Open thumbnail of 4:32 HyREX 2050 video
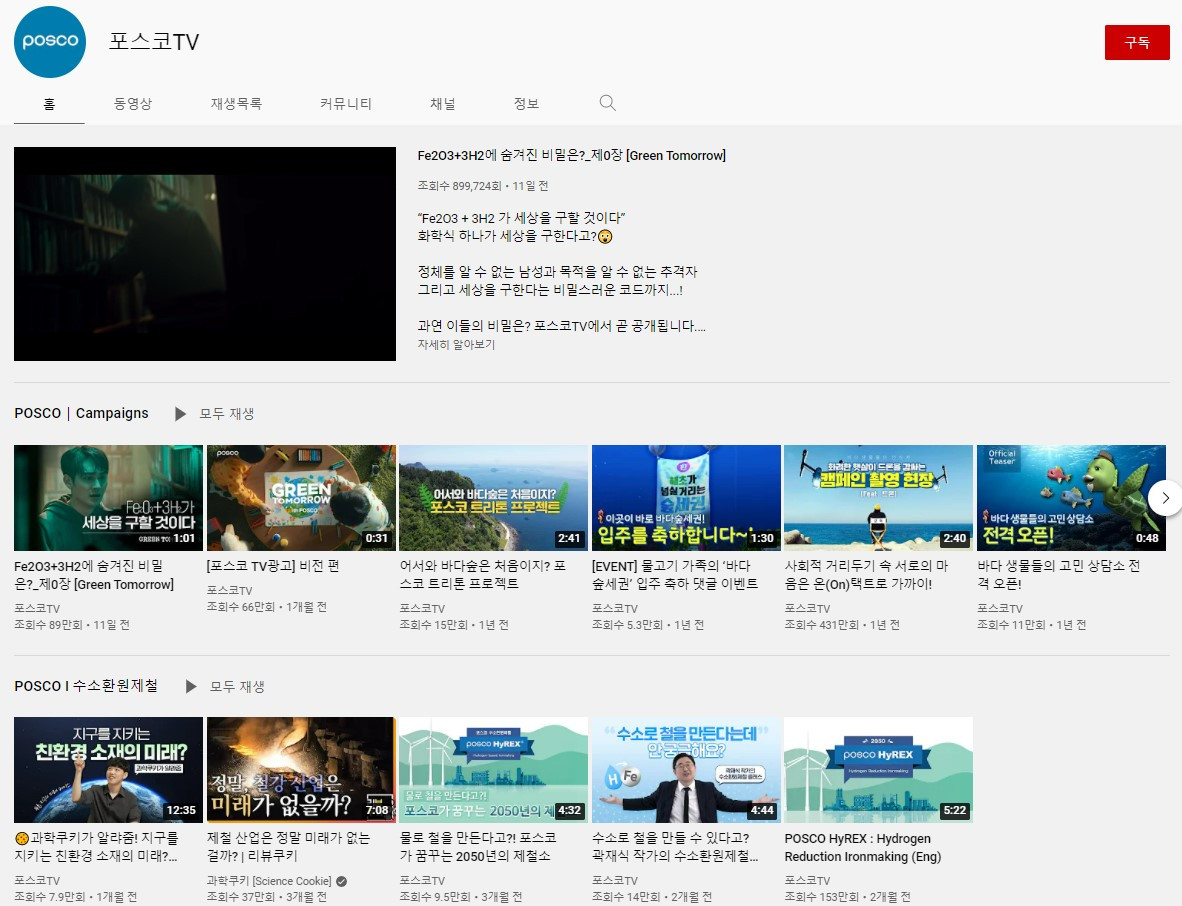 pos(494,770)
